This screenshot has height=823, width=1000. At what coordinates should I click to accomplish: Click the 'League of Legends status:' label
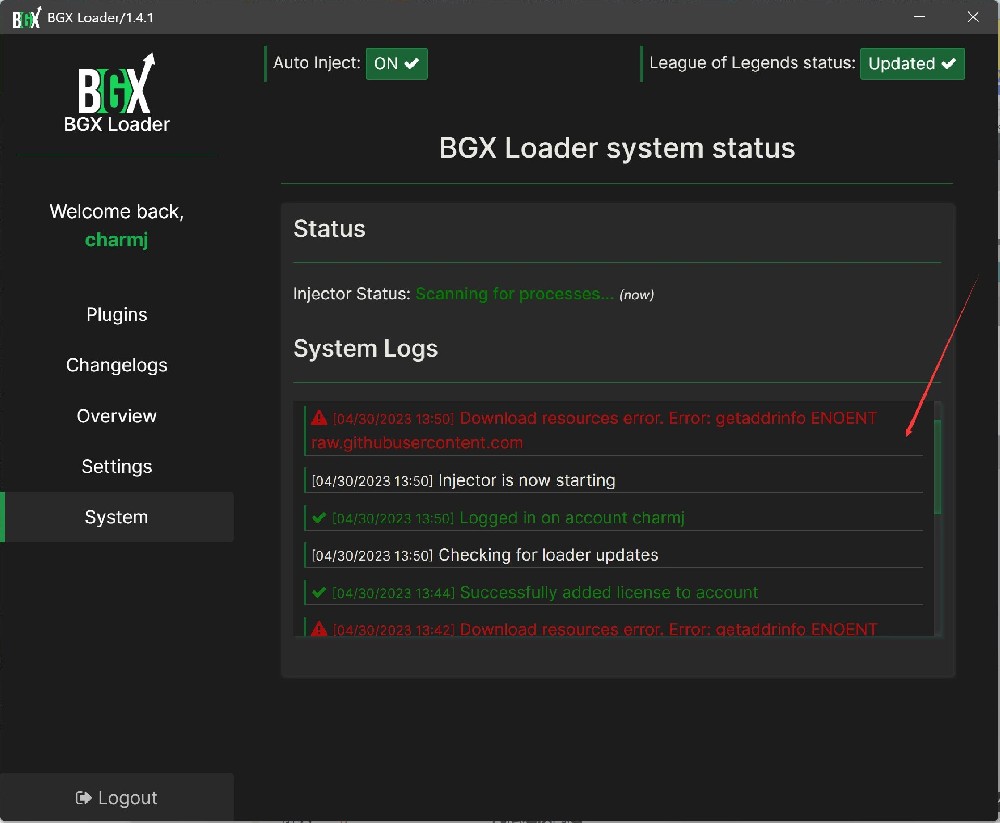(752, 63)
